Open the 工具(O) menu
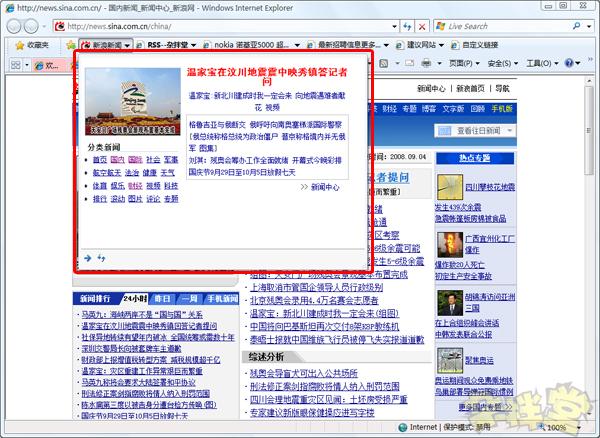 542,63
